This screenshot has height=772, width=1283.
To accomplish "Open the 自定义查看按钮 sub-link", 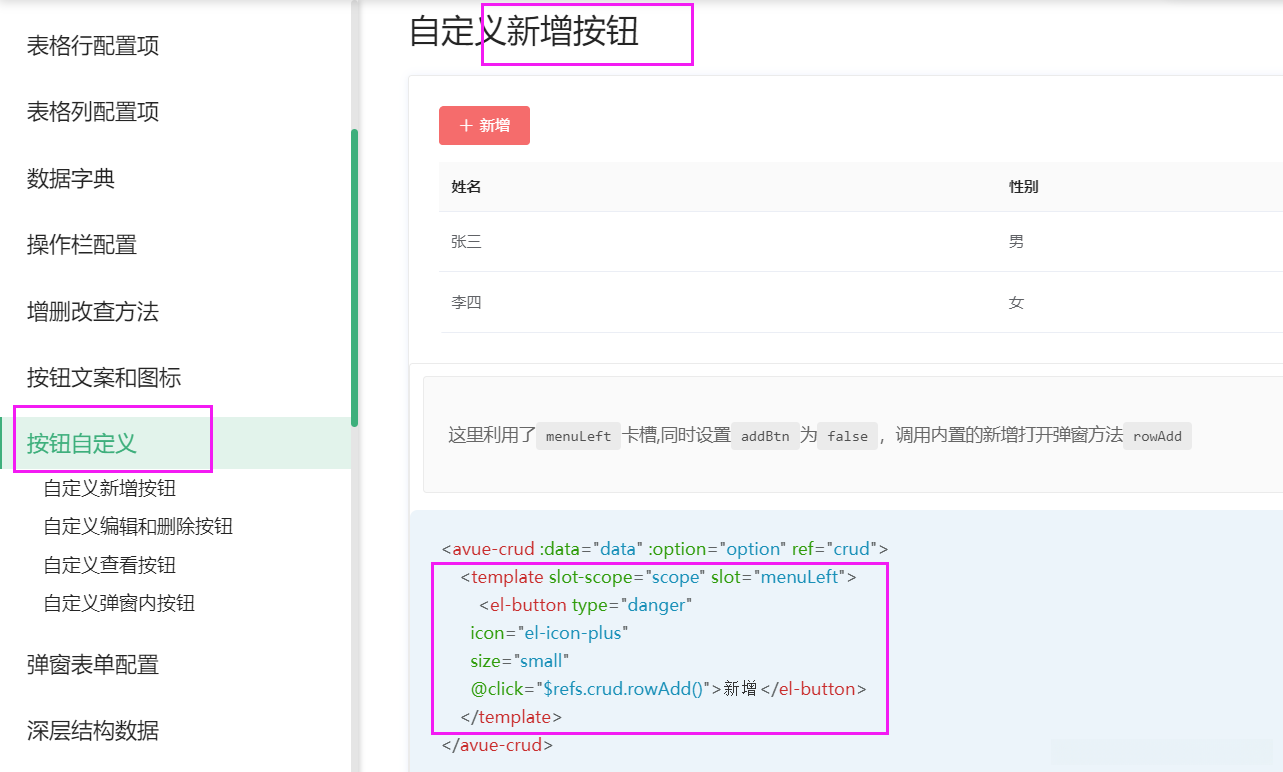I will [110, 565].
